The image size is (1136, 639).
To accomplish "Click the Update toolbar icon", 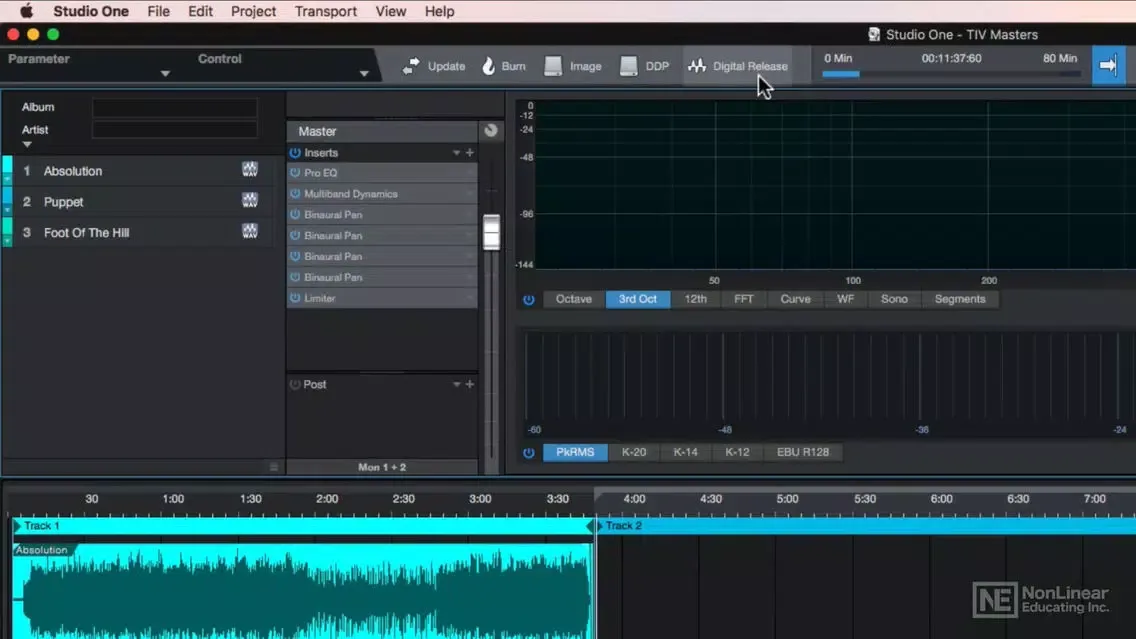I will point(411,66).
